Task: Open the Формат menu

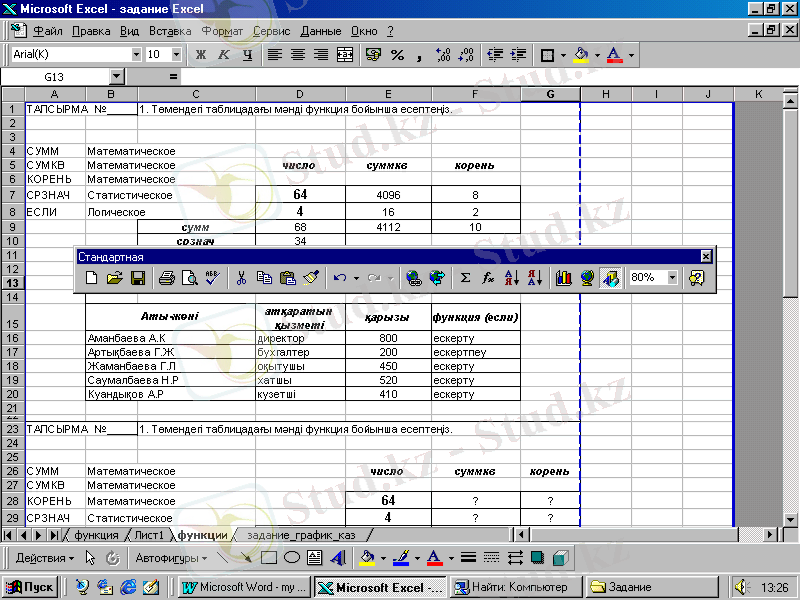Action: pos(222,31)
